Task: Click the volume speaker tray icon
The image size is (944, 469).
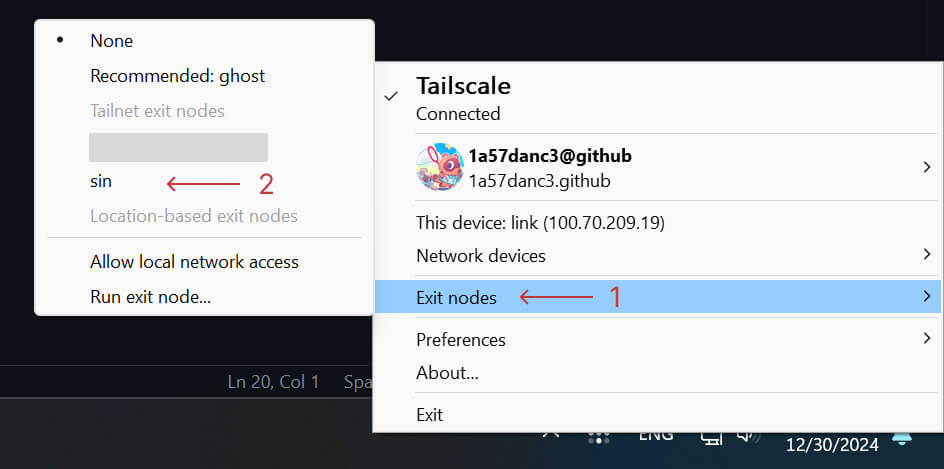Action: pyautogui.click(x=748, y=437)
